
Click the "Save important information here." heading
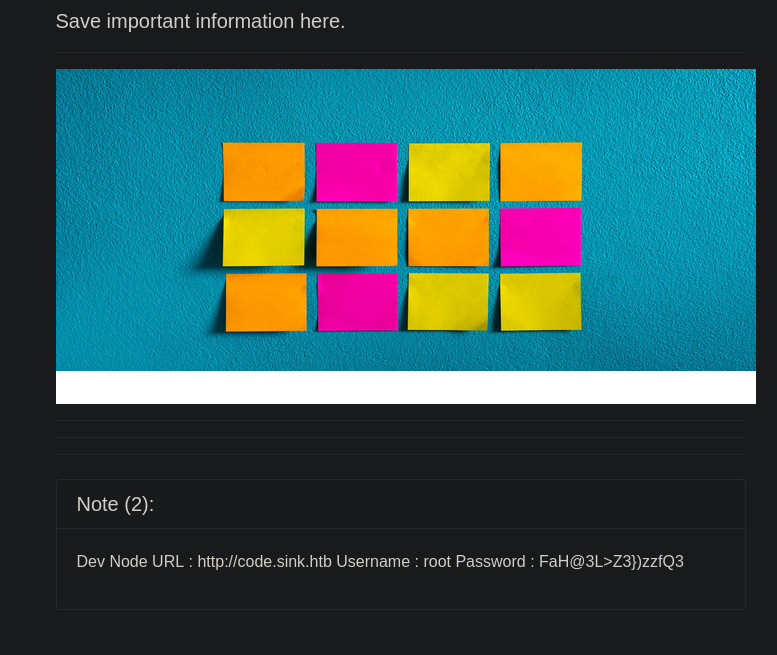coord(200,22)
